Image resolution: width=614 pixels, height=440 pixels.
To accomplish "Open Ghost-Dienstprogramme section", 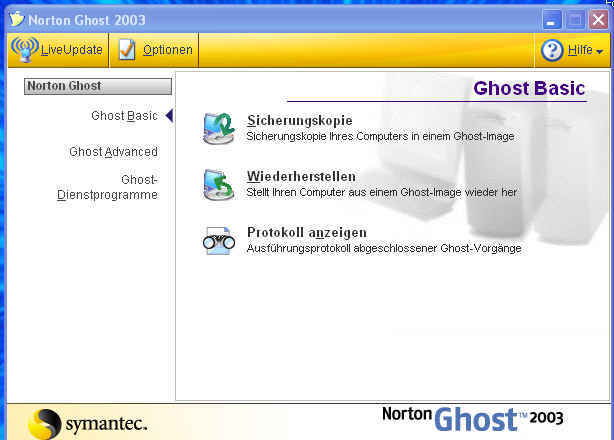I will pos(107,188).
